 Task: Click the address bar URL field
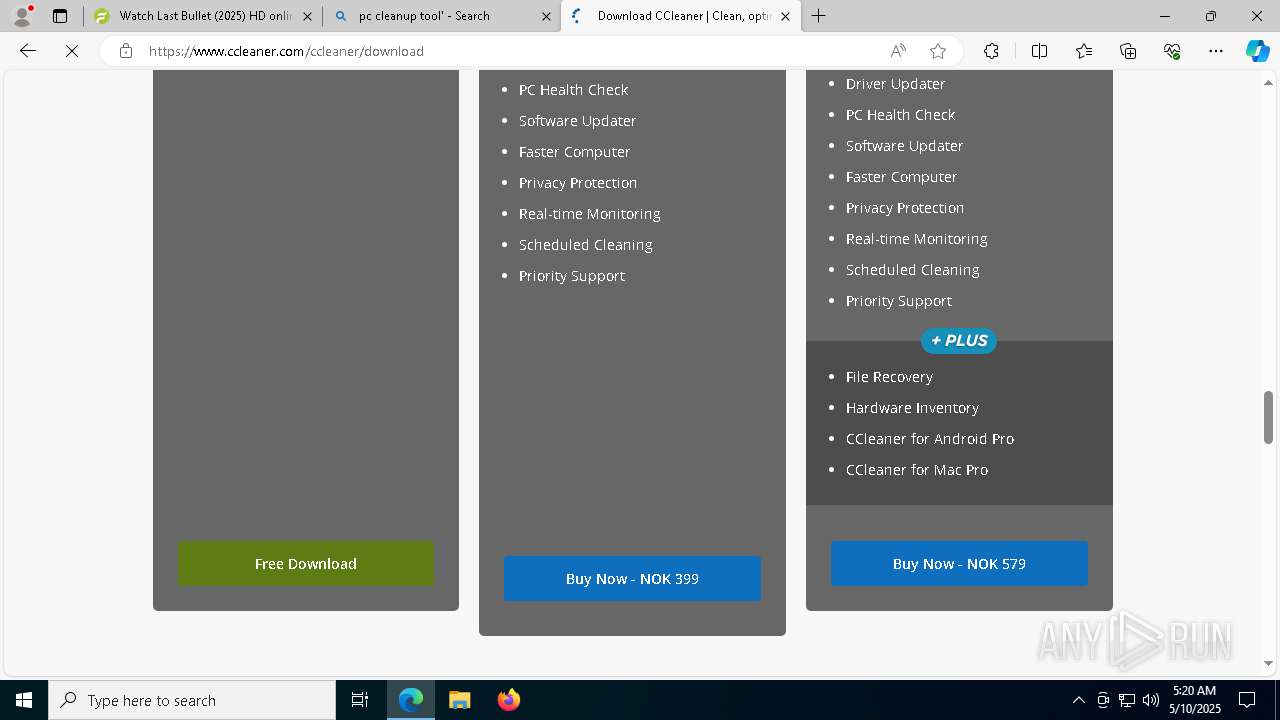510,51
